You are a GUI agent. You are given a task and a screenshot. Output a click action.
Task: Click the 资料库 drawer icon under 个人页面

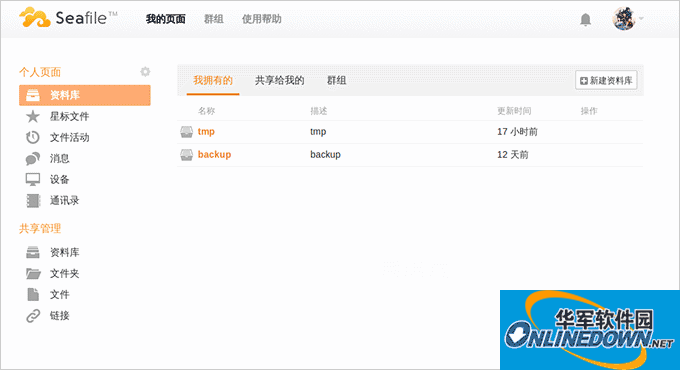click(33, 95)
